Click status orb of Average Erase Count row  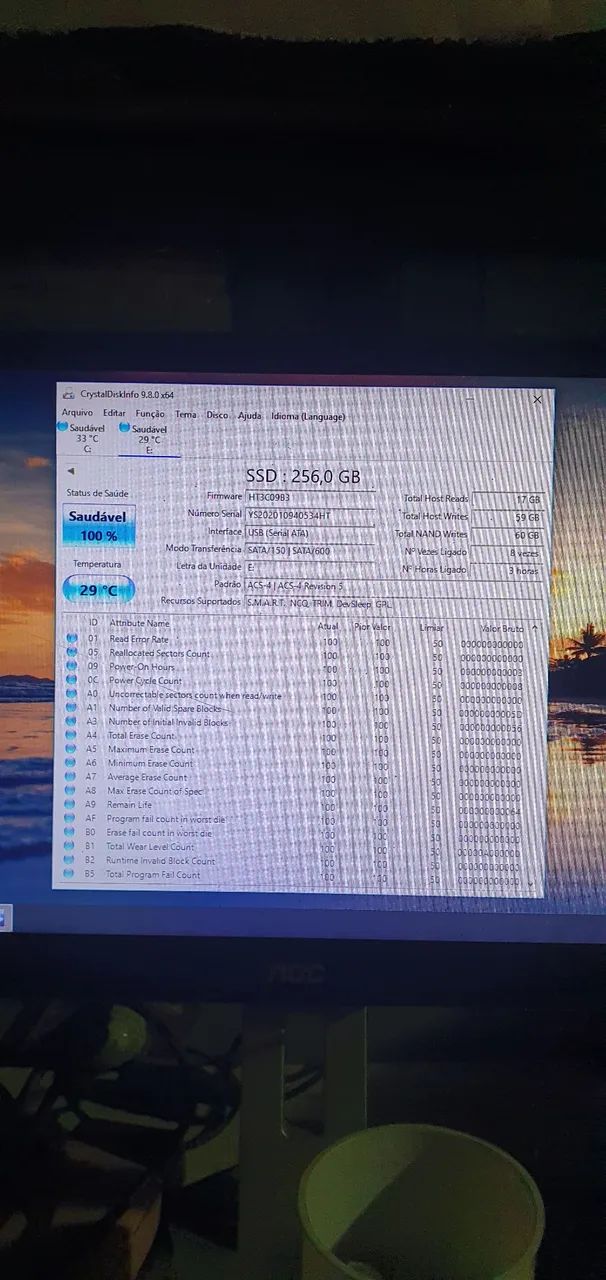tap(71, 777)
